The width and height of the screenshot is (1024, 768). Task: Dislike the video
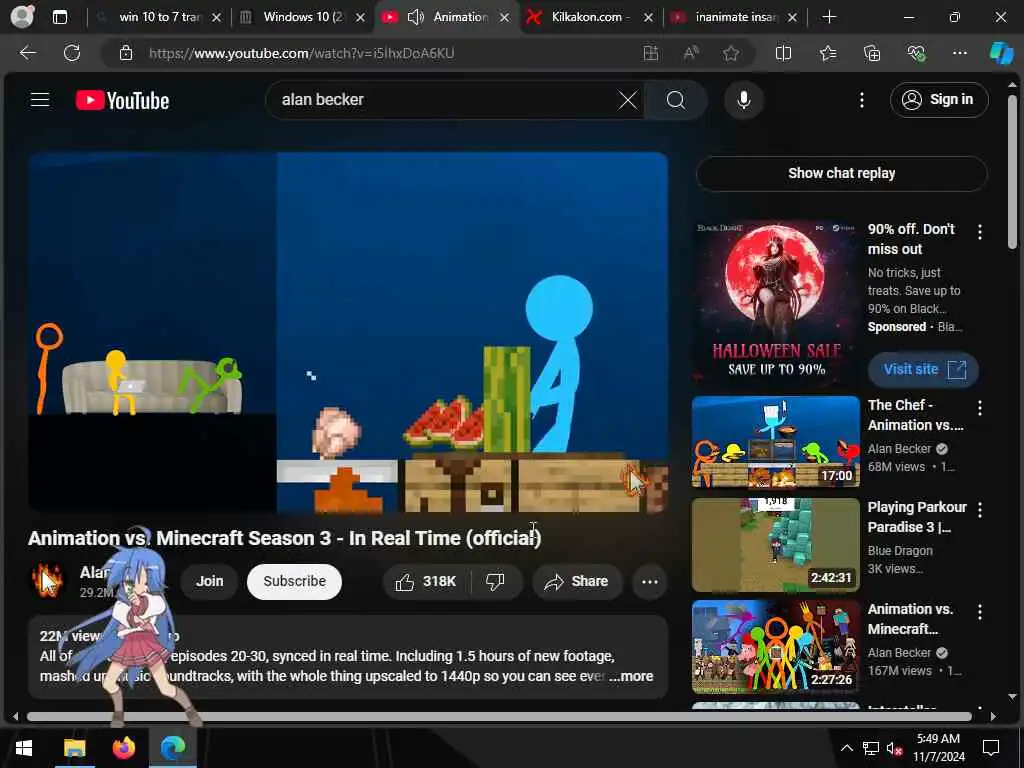[496, 581]
